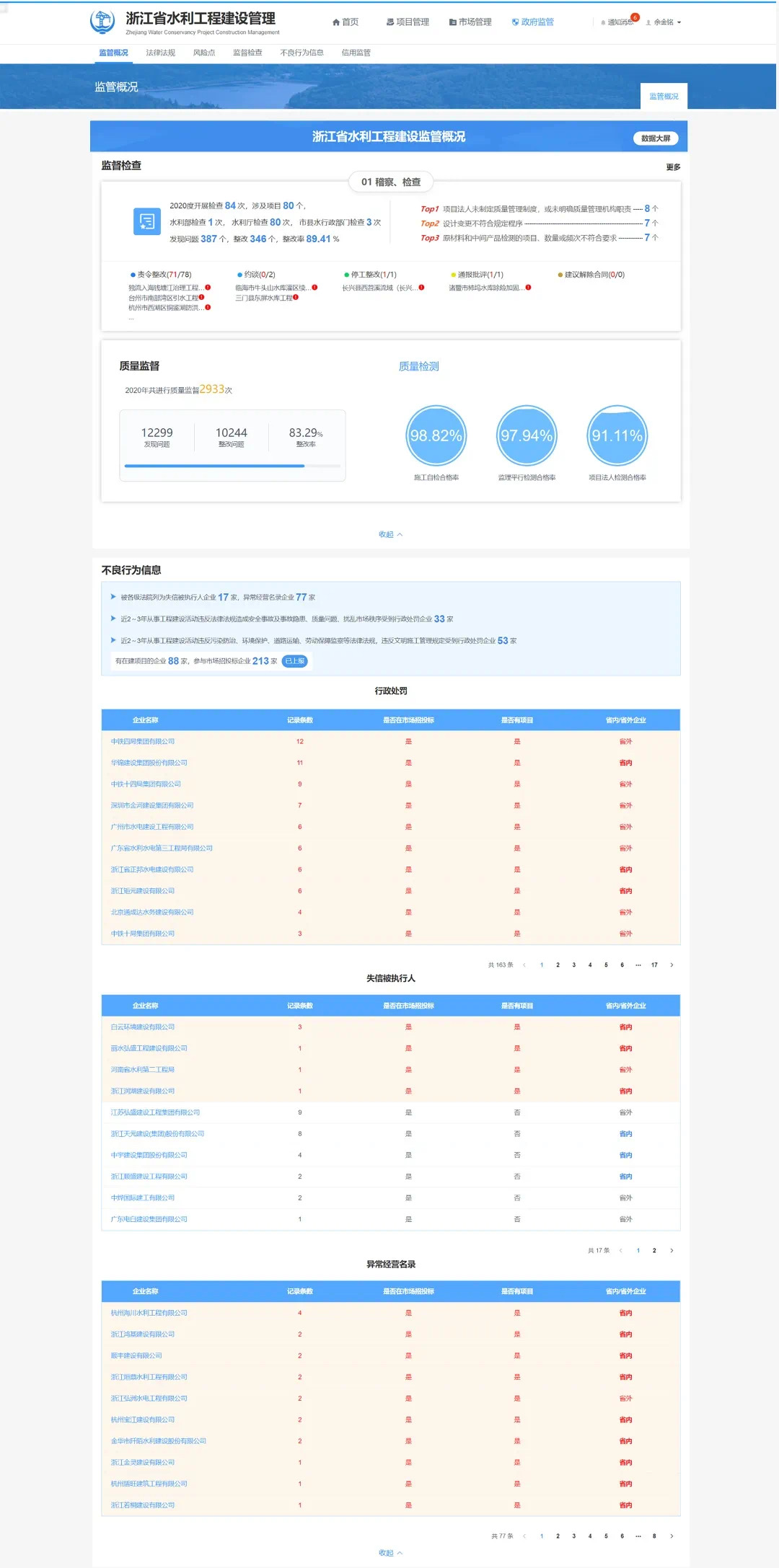Click red alert icon beside 台州市南部湾区引水工程
The width and height of the screenshot is (779, 1568).
202,298
